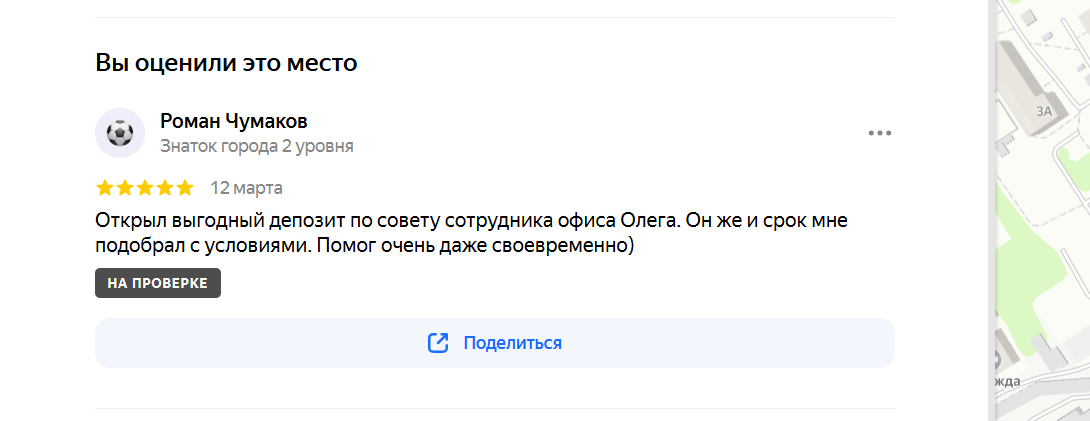
Task: Select the fifth yellow rating star
Action: point(184,188)
